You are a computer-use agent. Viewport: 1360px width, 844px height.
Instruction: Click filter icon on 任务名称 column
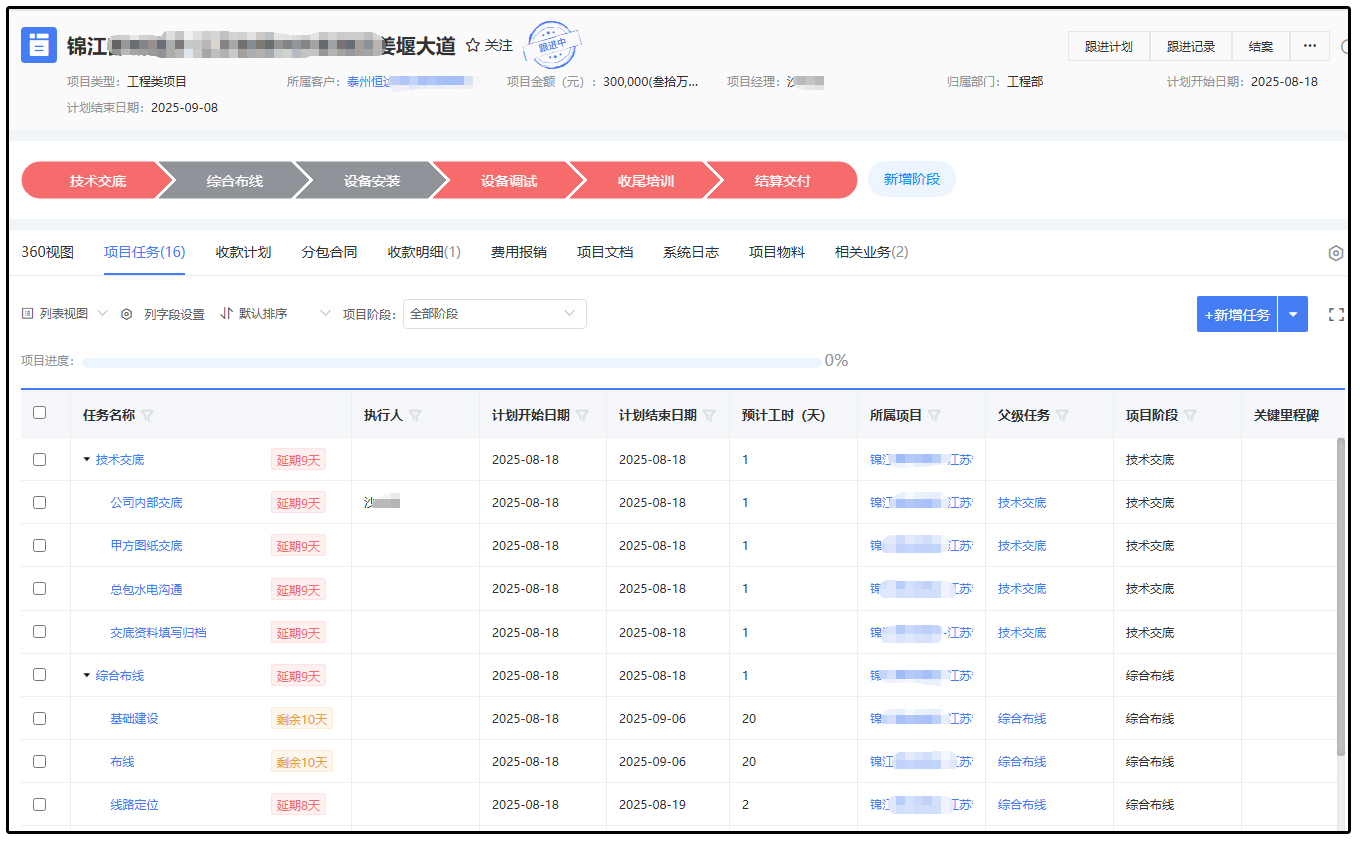point(148,415)
